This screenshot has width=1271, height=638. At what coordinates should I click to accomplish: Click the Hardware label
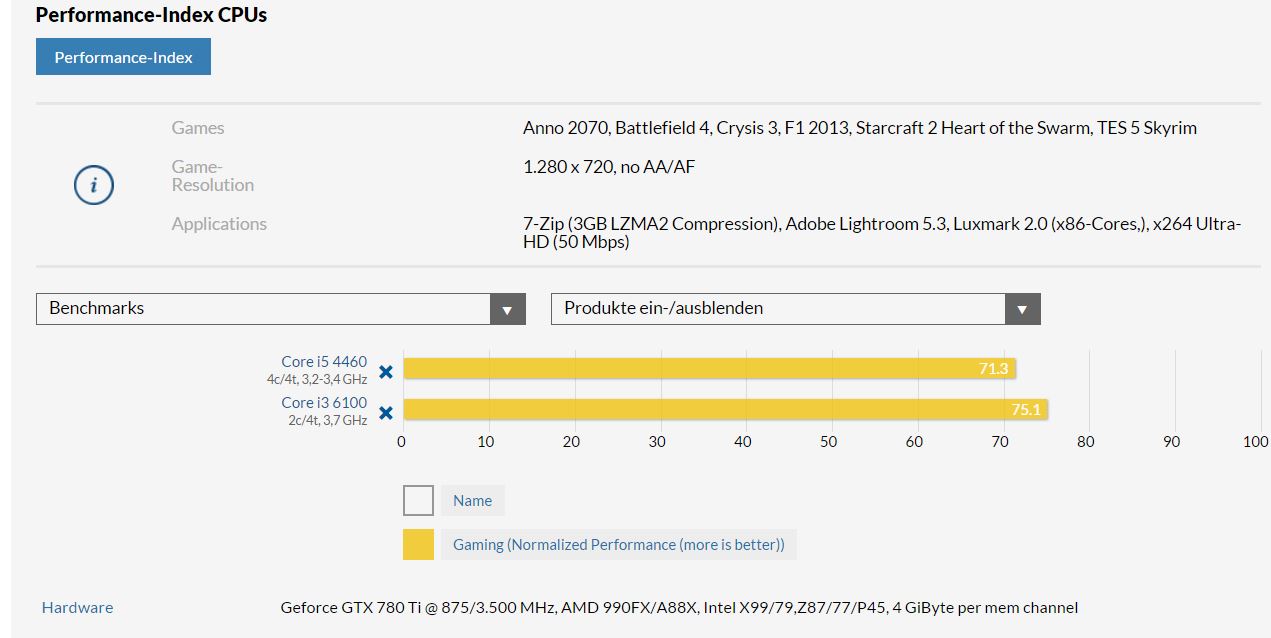(x=77, y=607)
